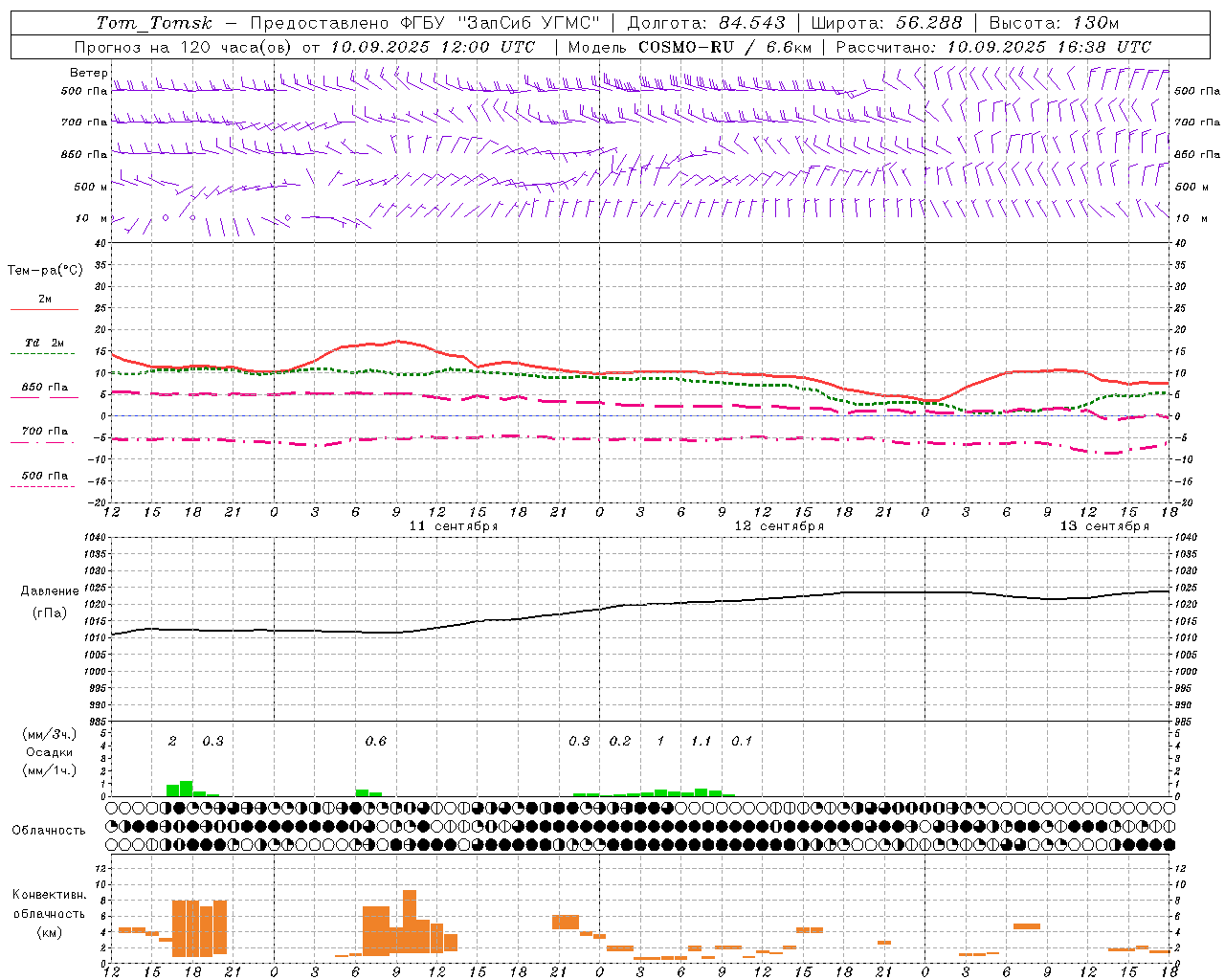The height and width of the screenshot is (980, 1225).
Task: Click the Осадки precipitation label
Action: coord(50,752)
